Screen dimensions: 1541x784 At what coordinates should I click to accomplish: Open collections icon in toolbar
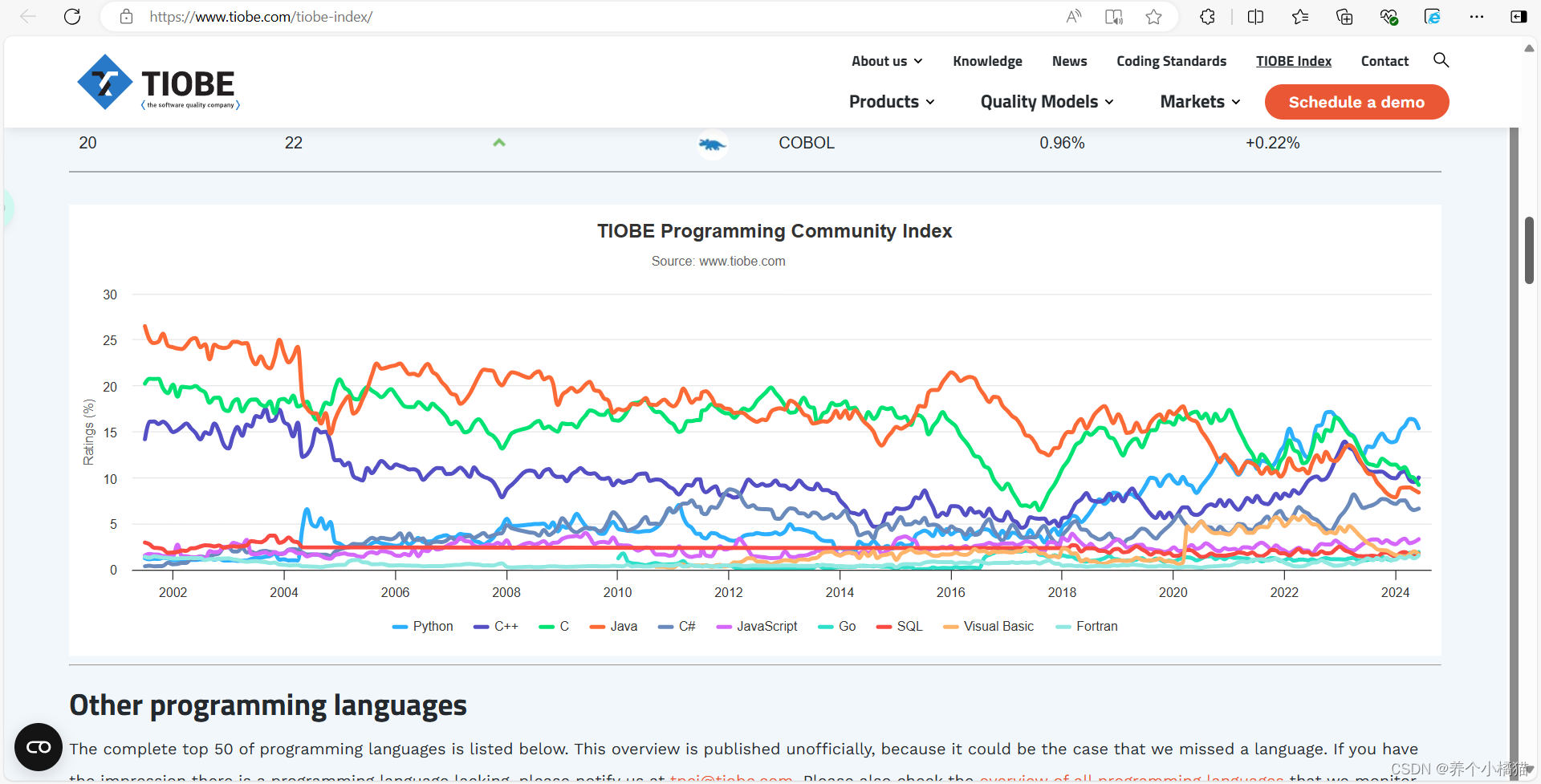tap(1344, 17)
